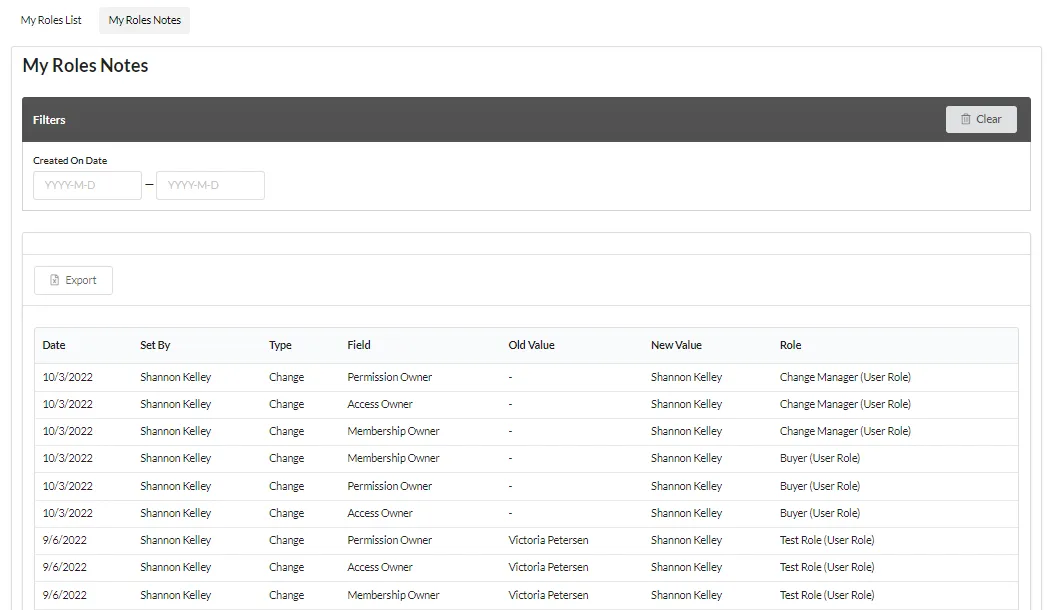The width and height of the screenshot is (1047, 610).
Task: Select Permission Owner in Test Role row
Action: pos(389,540)
